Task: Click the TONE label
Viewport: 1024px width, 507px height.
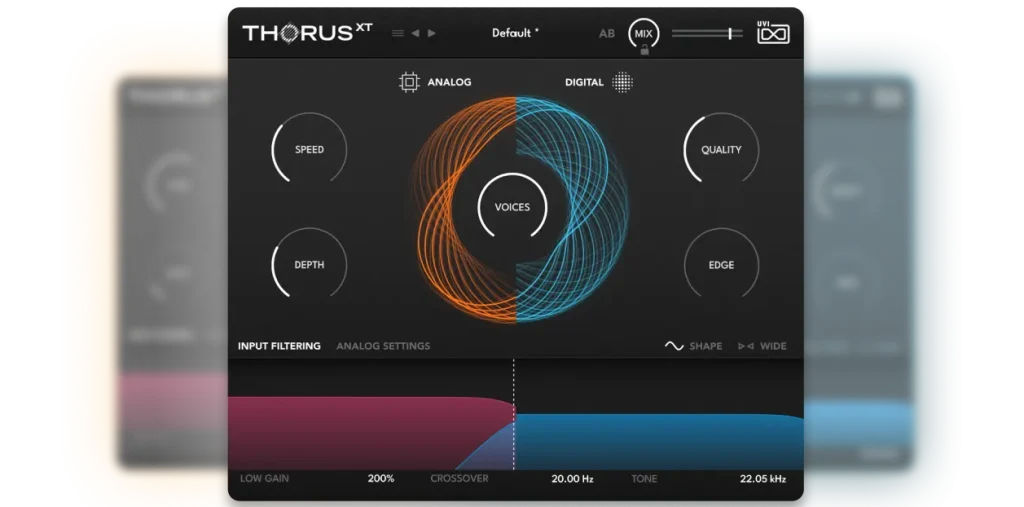Action: click(x=644, y=479)
